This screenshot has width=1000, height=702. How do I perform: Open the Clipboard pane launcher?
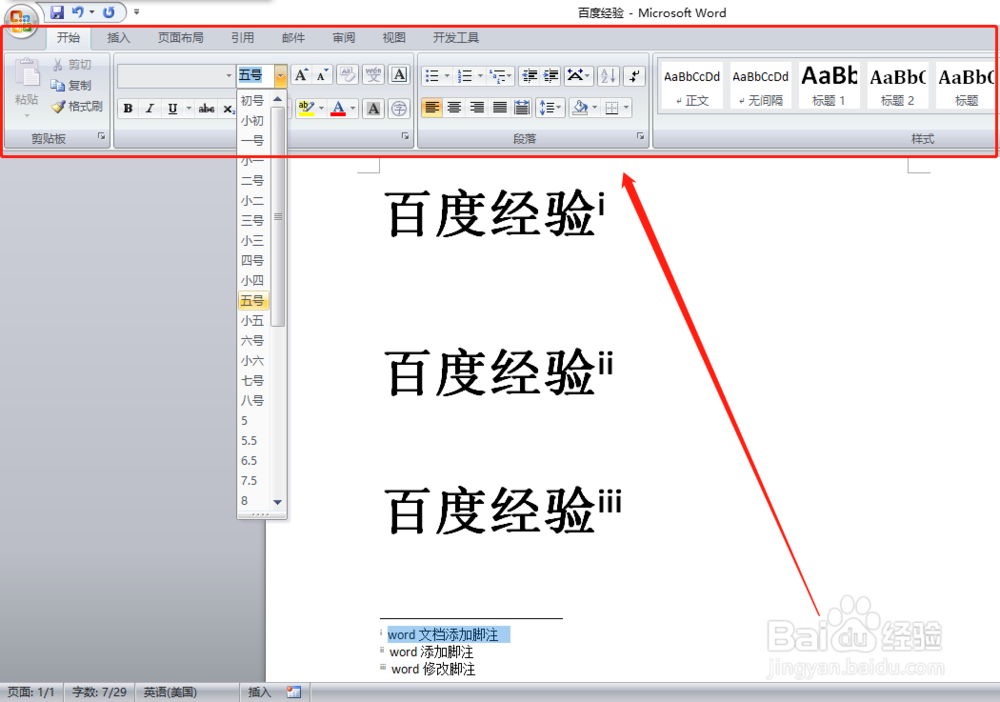pos(101,136)
